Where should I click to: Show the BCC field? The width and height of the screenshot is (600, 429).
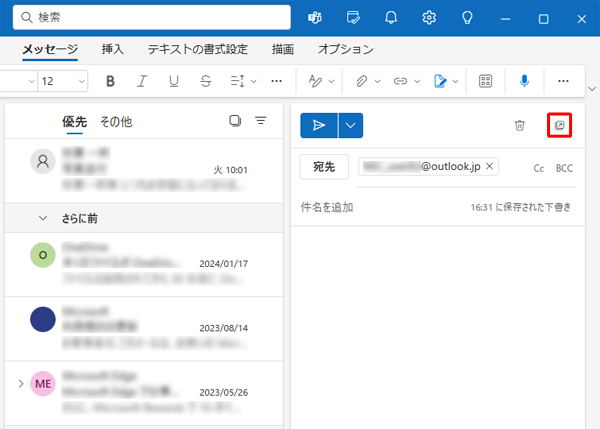tap(564, 168)
